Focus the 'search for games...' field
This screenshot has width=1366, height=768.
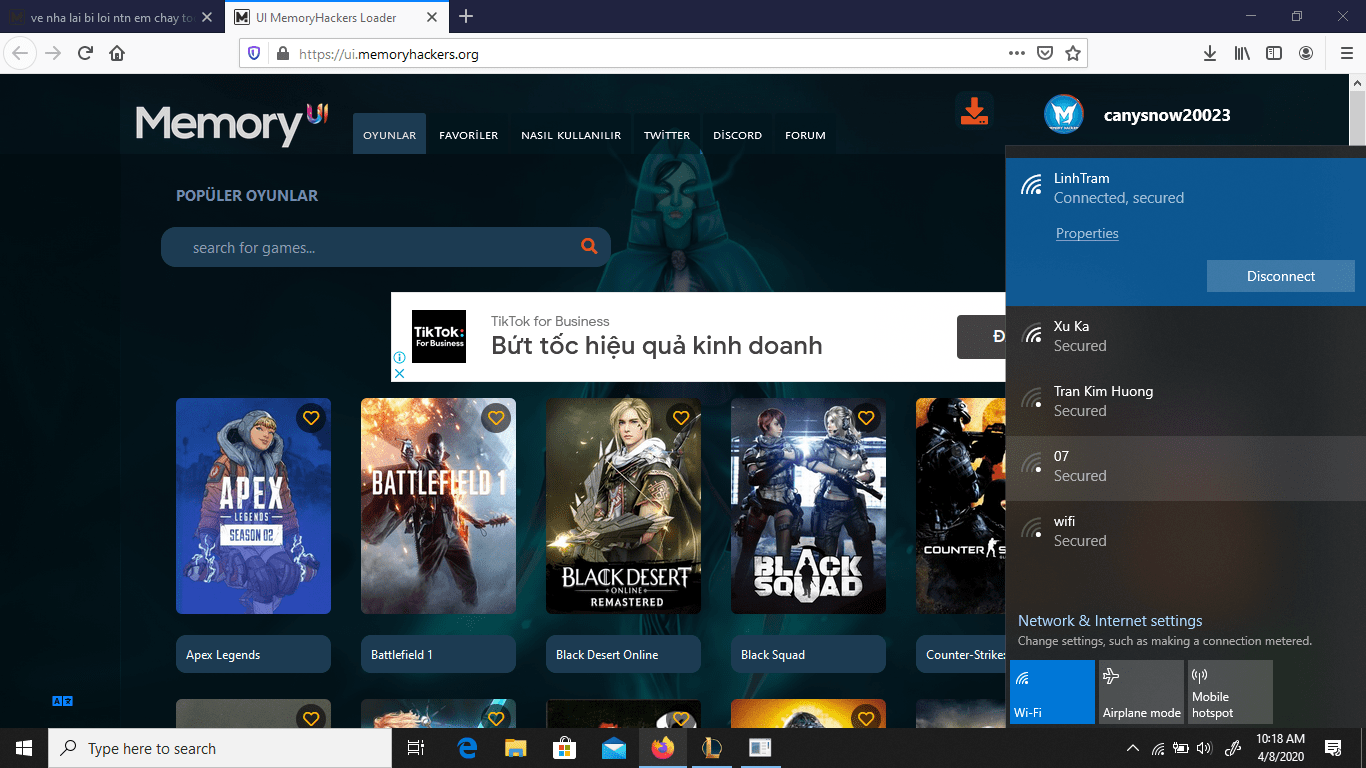click(x=386, y=247)
